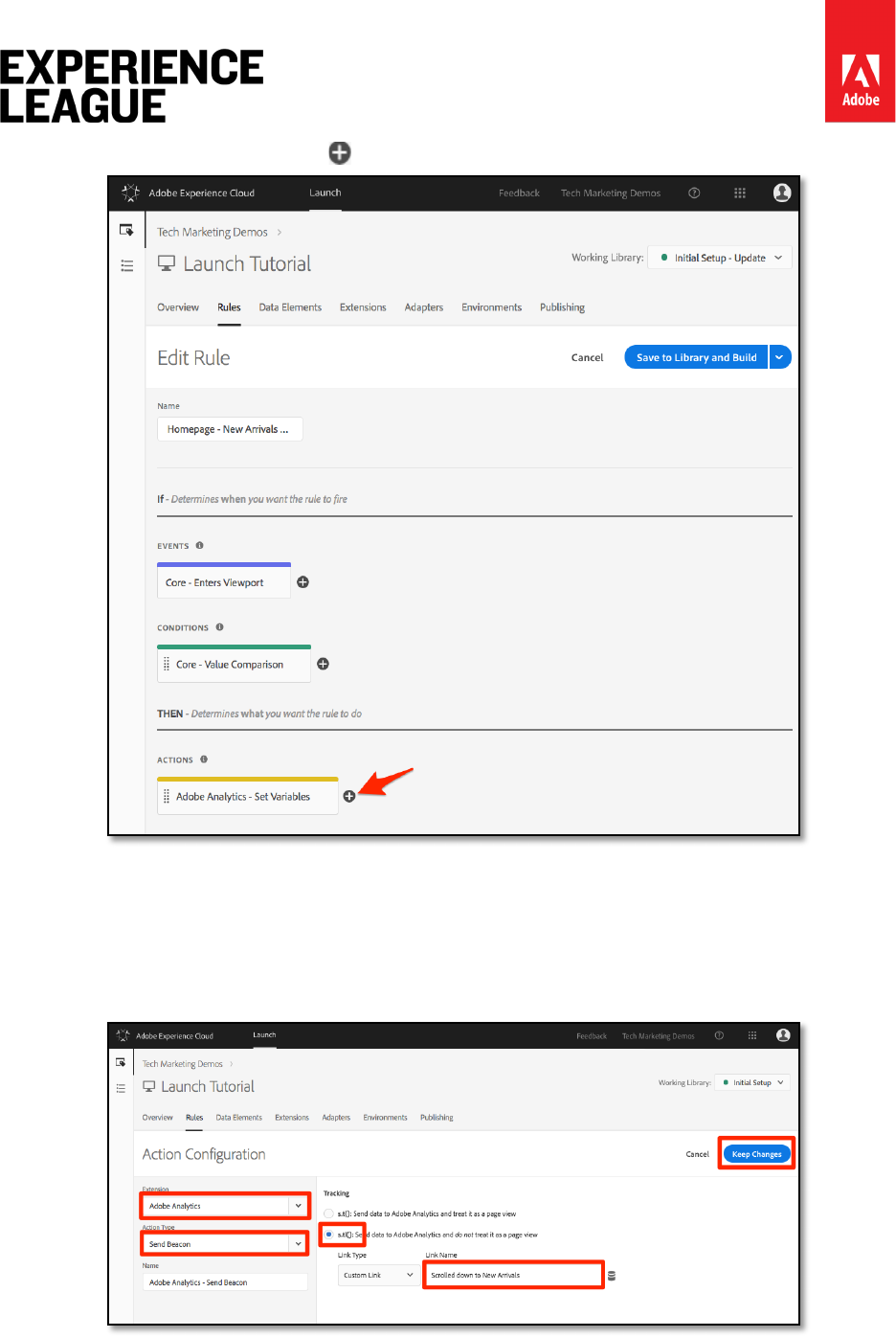Open the Link Type dropdown showing Custom Link
Image resolution: width=896 pixels, height=1338 pixels.
[x=378, y=1275]
